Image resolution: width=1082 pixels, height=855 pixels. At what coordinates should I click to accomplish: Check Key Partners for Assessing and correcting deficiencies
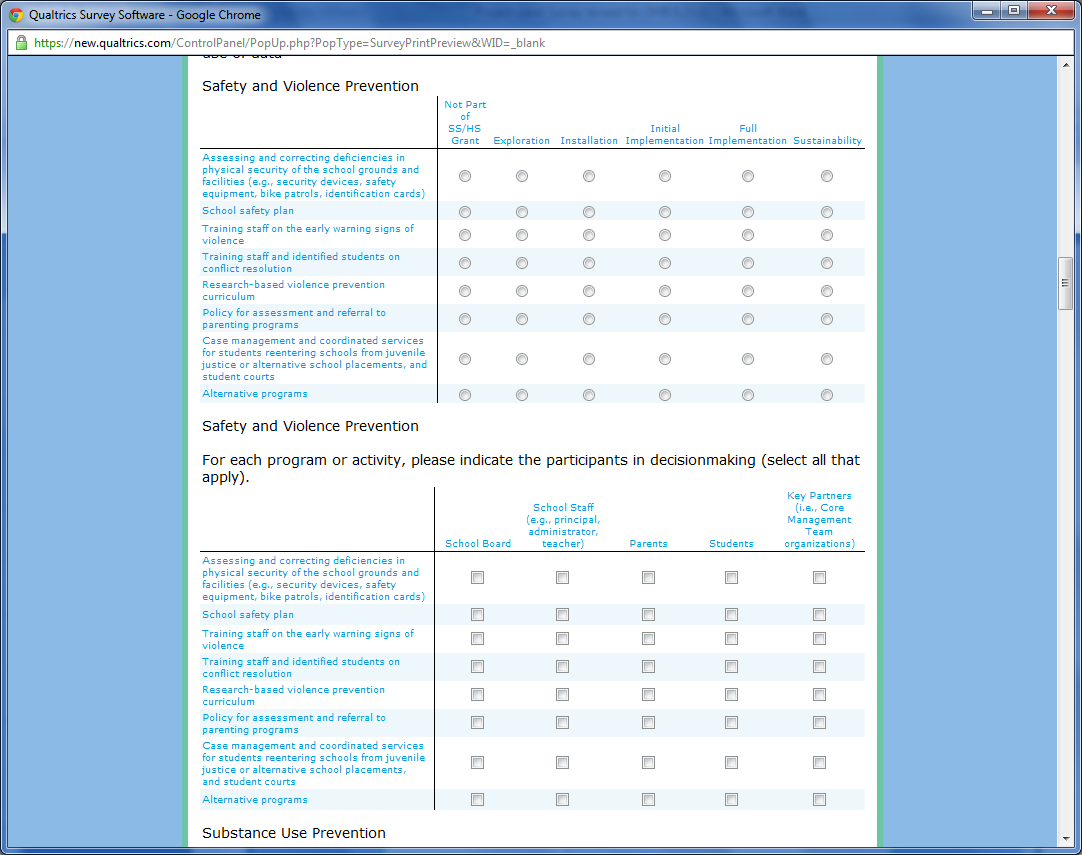pos(819,578)
